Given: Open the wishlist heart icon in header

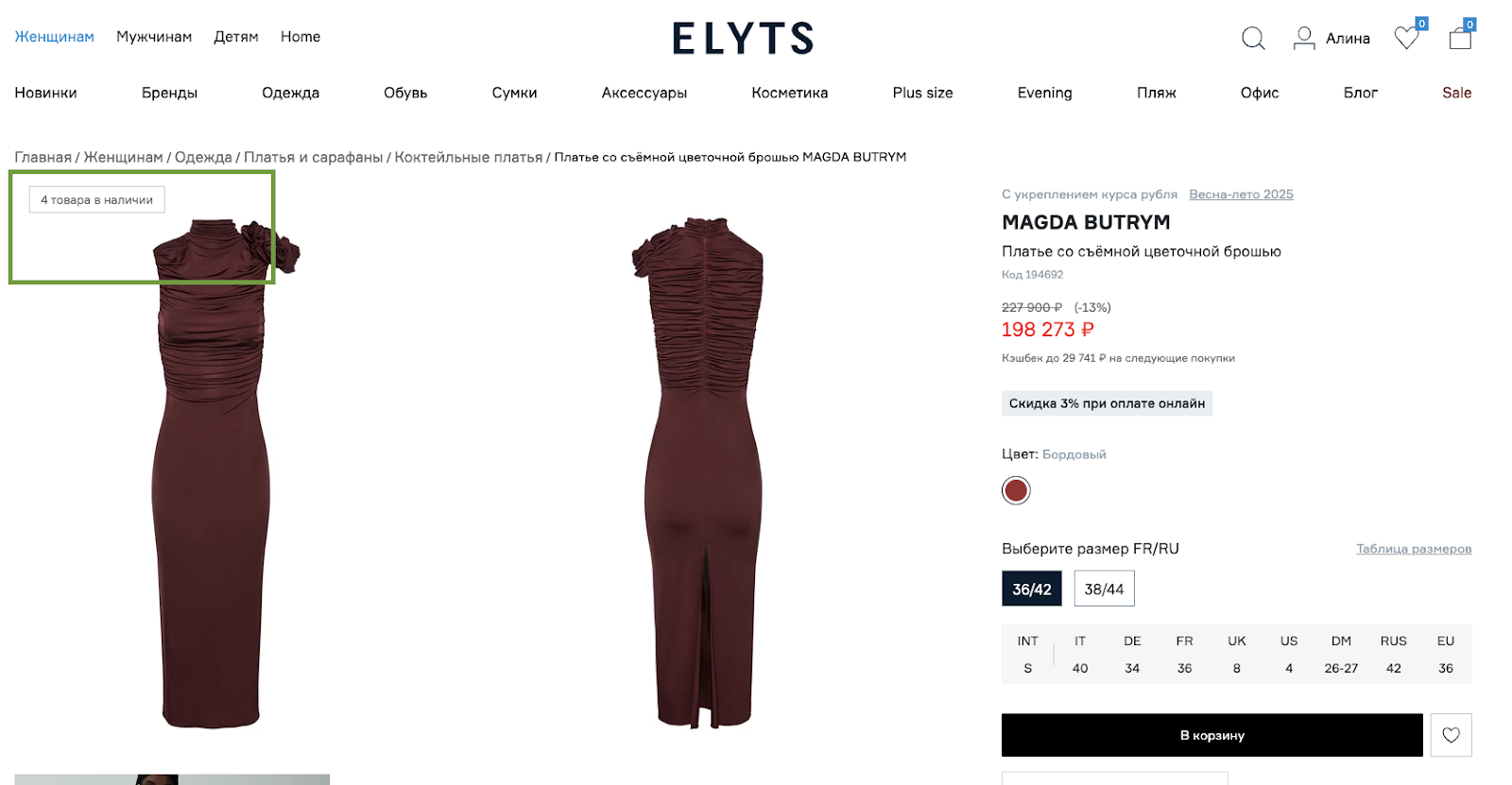Looking at the screenshot, I should (x=1407, y=38).
